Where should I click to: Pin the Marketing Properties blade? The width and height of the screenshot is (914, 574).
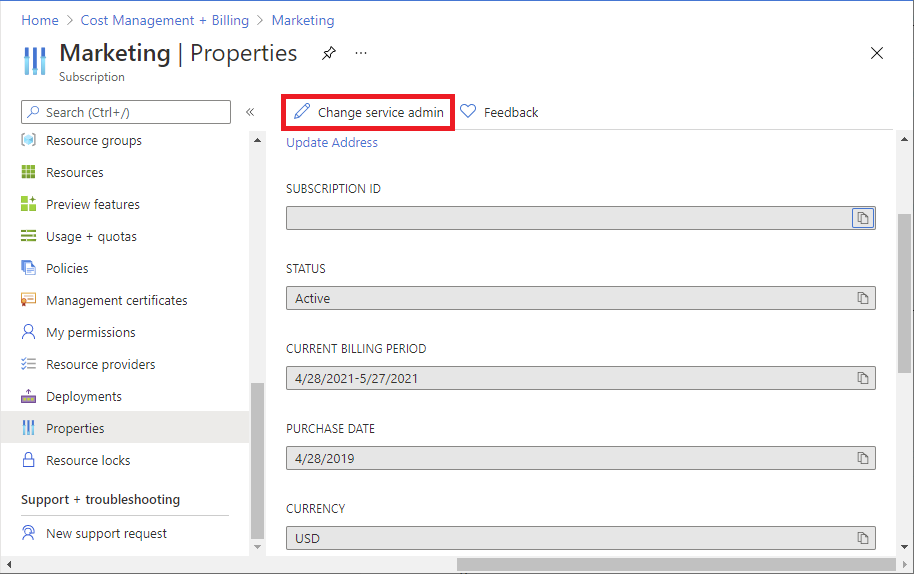pyautogui.click(x=329, y=54)
